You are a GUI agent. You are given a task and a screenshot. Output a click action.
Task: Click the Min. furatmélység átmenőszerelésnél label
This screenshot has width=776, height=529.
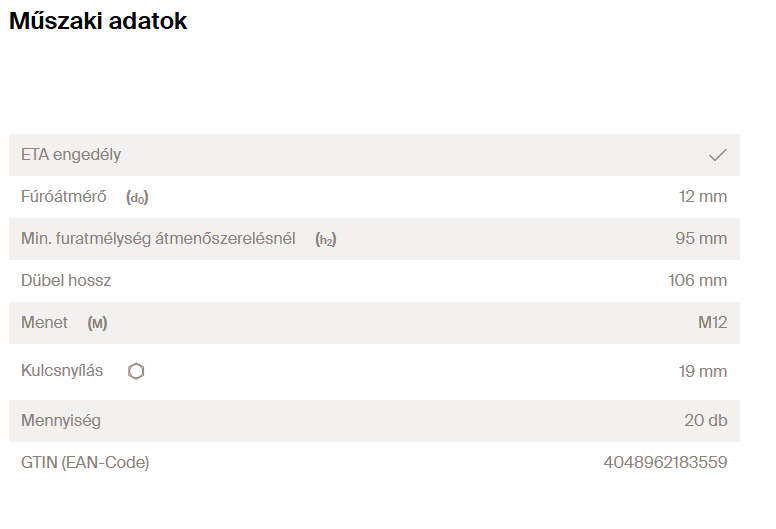point(158,239)
